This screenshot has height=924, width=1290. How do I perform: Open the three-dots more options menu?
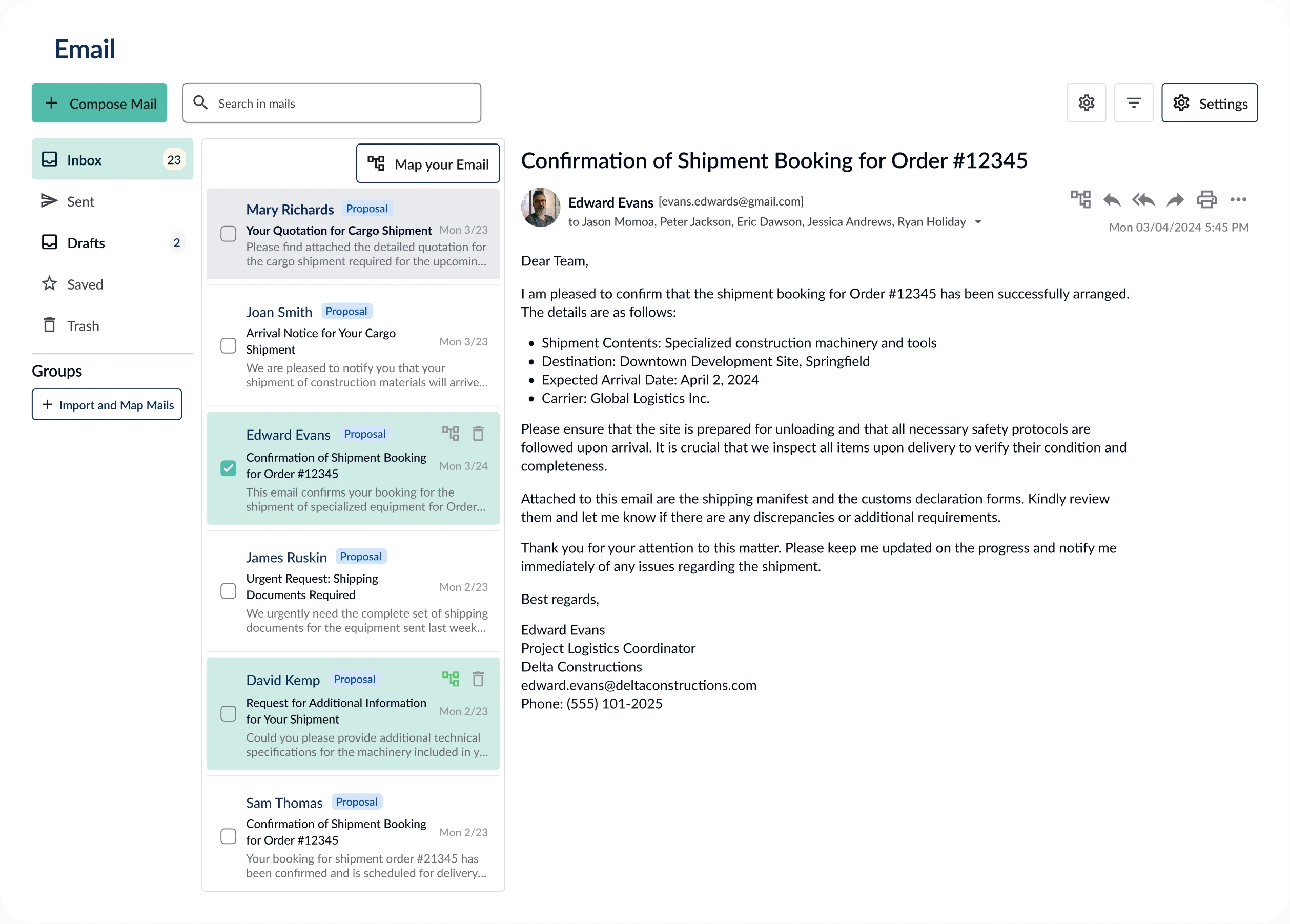coord(1238,199)
